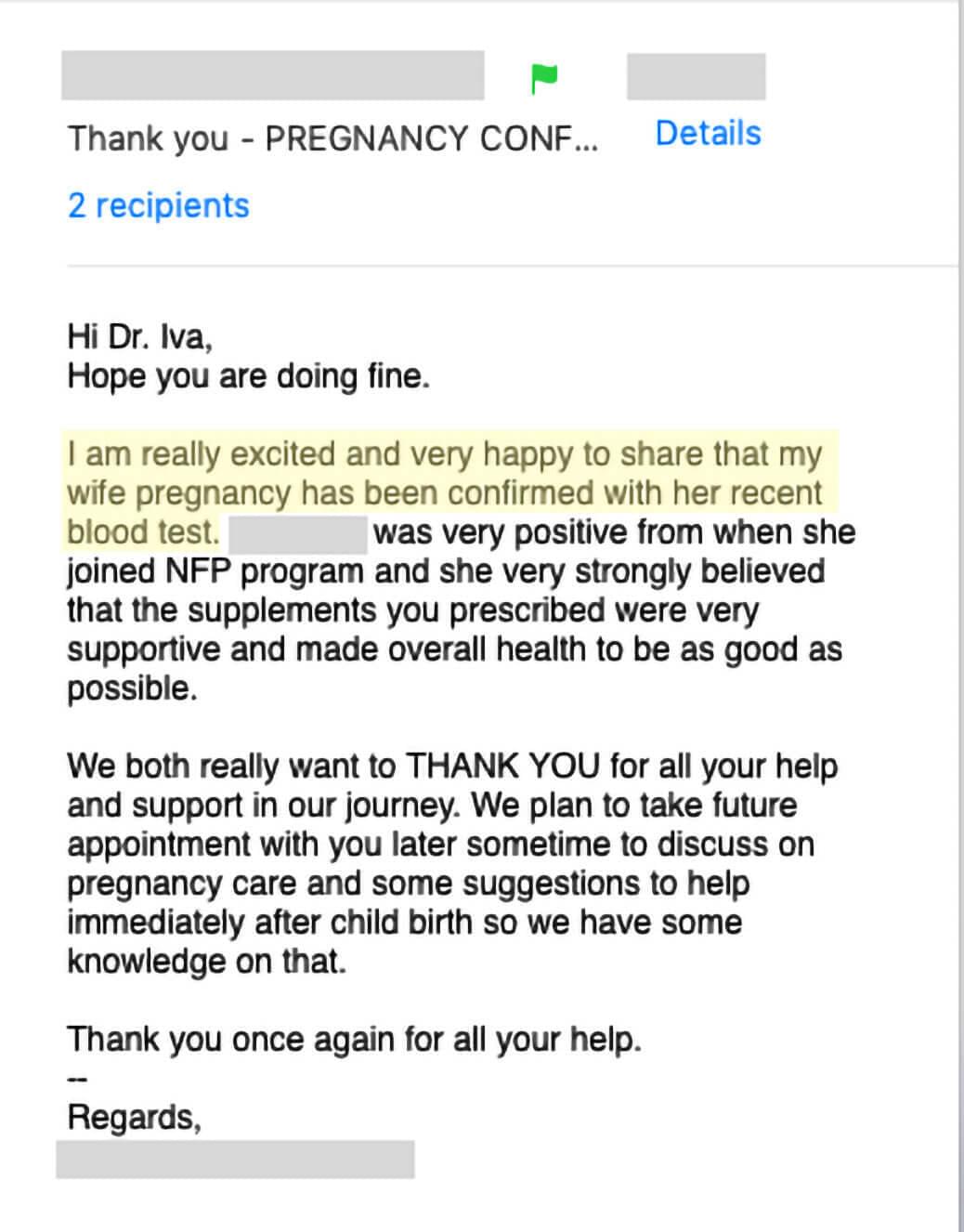Image resolution: width=964 pixels, height=1232 pixels.
Task: Click the redacted date box beside flag
Action: pyautogui.click(x=696, y=77)
